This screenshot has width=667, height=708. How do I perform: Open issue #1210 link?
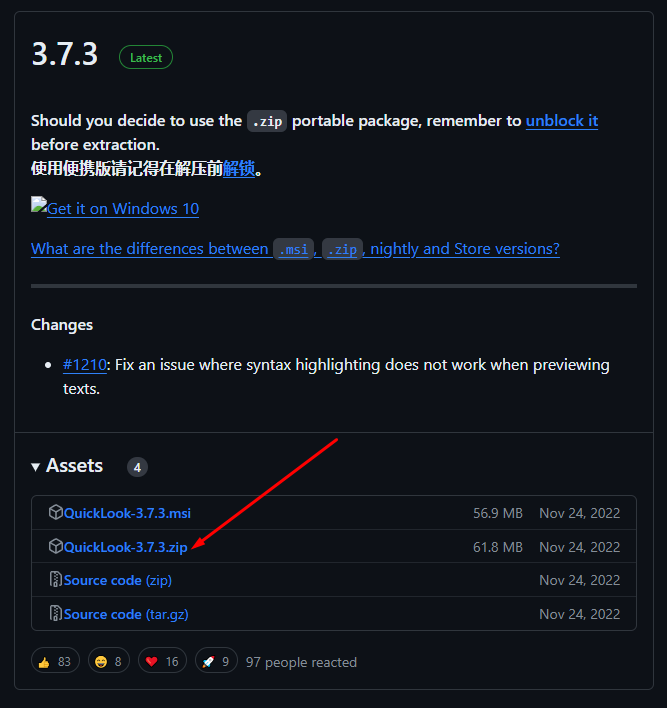point(84,364)
